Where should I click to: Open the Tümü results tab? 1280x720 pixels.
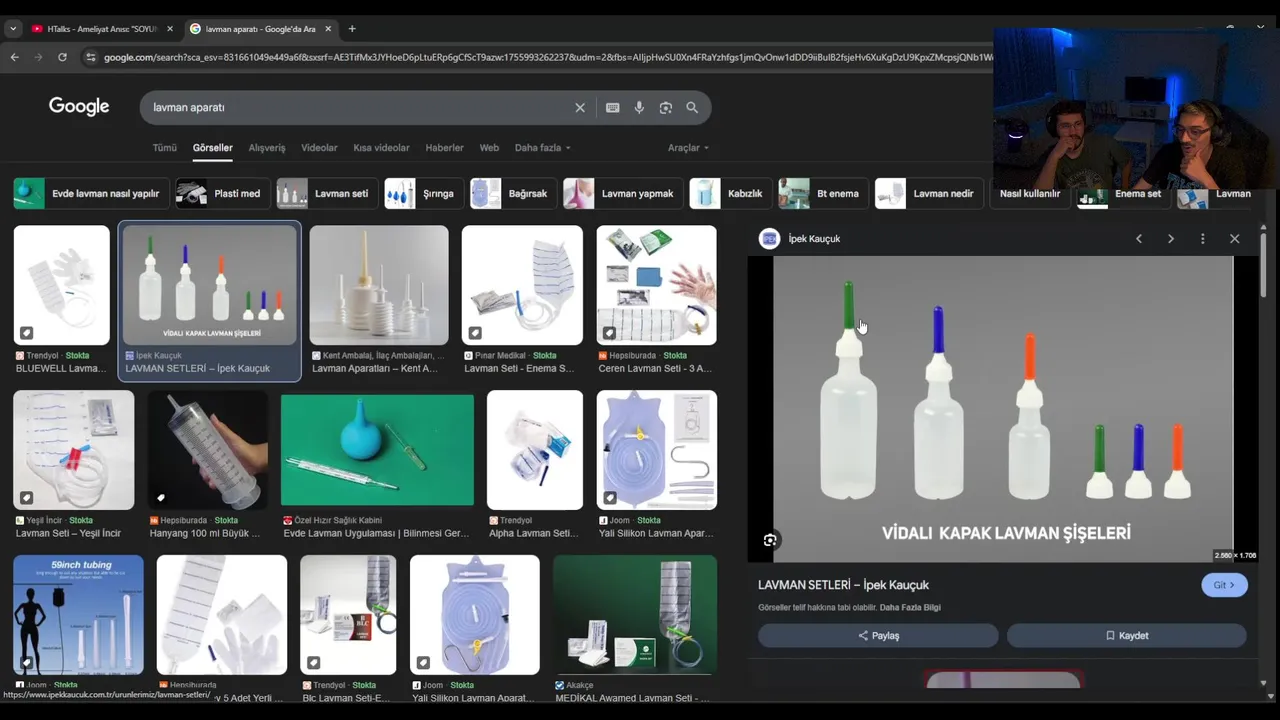165,148
